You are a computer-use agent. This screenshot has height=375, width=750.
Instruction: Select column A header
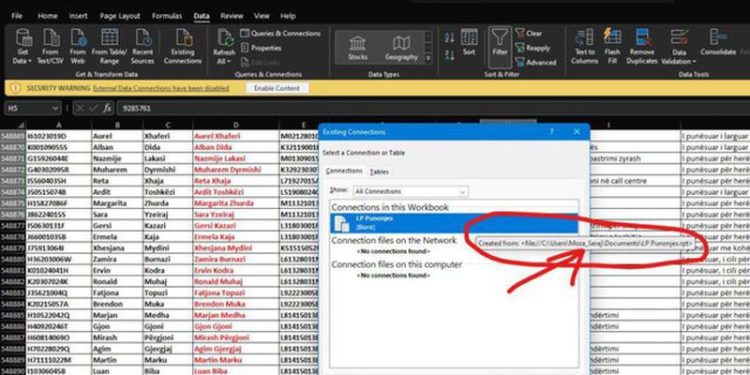point(58,125)
